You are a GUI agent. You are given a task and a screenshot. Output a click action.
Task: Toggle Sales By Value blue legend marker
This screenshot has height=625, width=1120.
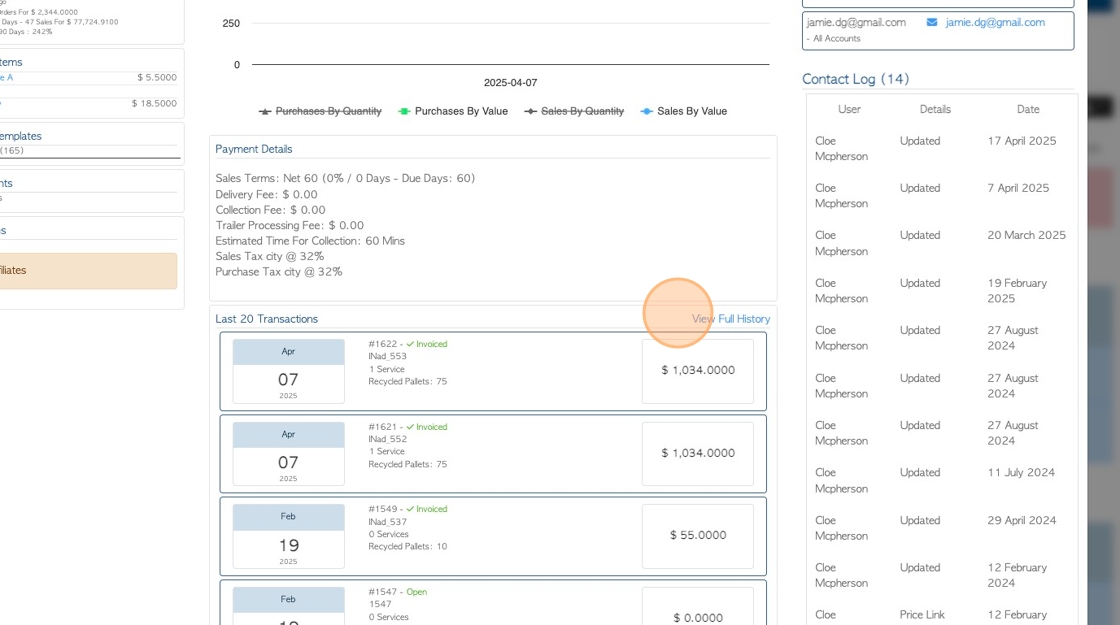646,111
